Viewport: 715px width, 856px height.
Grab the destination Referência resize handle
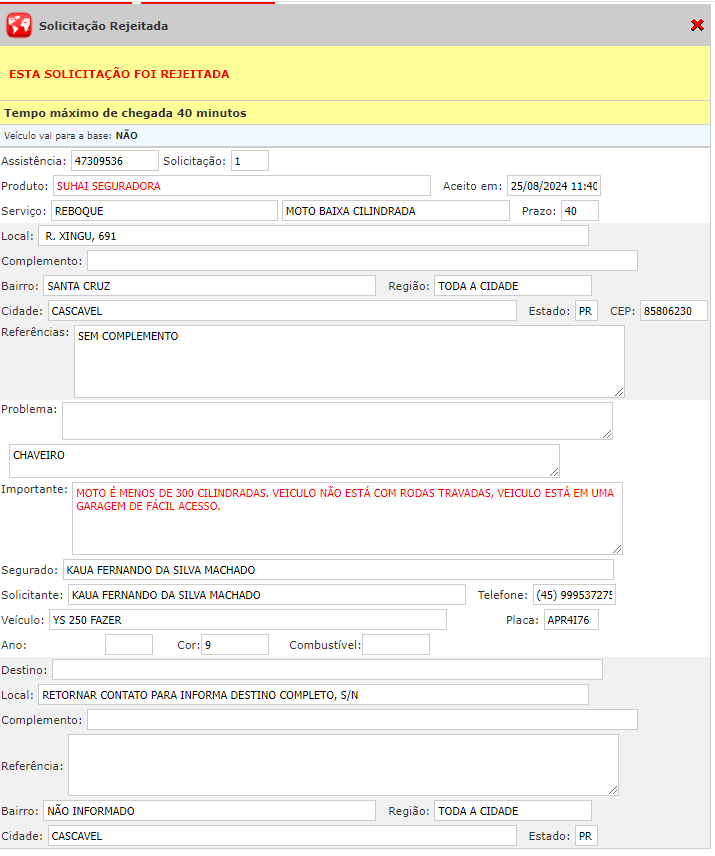(613, 790)
